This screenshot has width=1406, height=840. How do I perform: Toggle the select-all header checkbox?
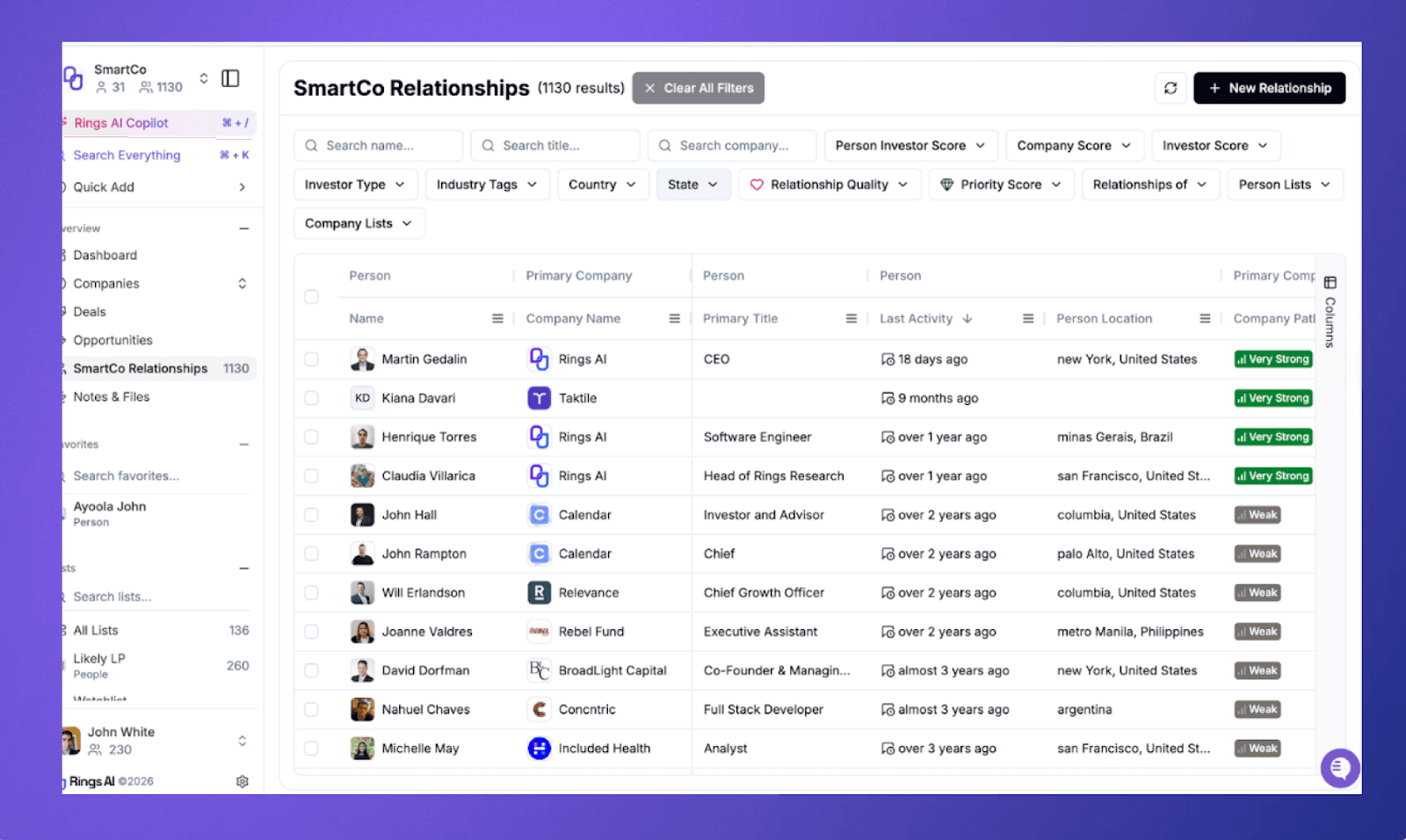(311, 297)
